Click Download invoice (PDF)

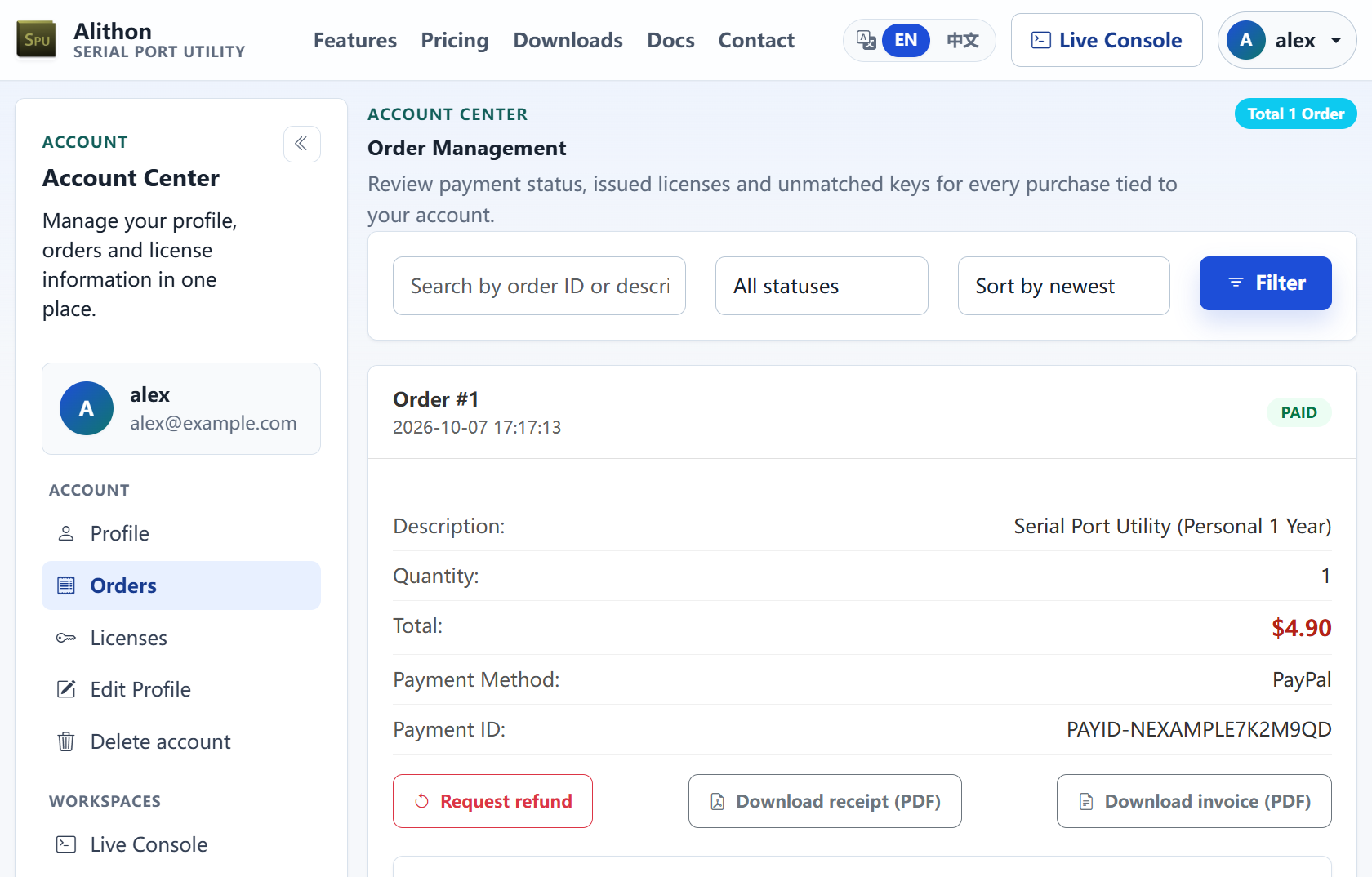pos(1194,801)
